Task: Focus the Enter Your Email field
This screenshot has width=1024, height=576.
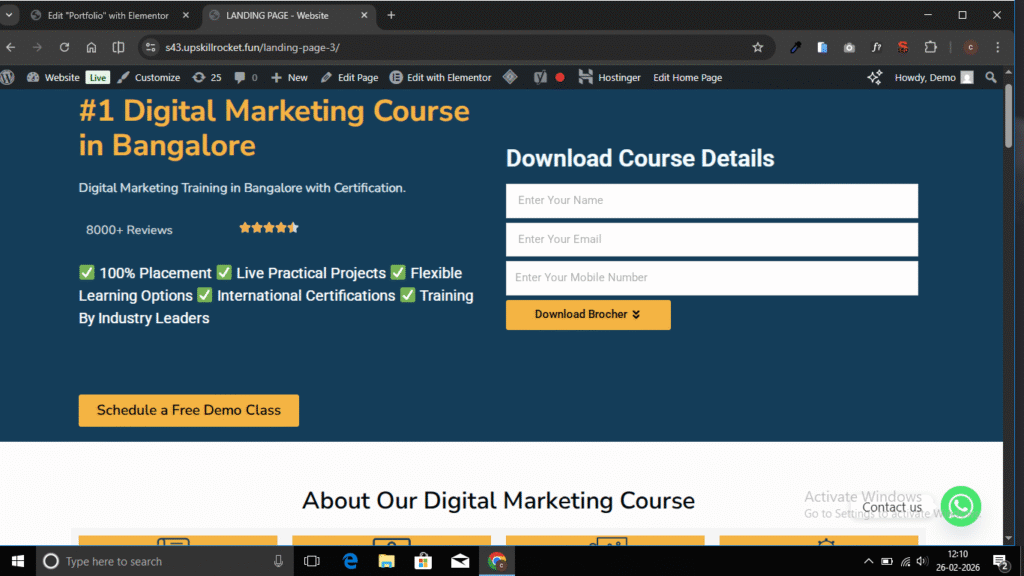Action: tap(711, 239)
